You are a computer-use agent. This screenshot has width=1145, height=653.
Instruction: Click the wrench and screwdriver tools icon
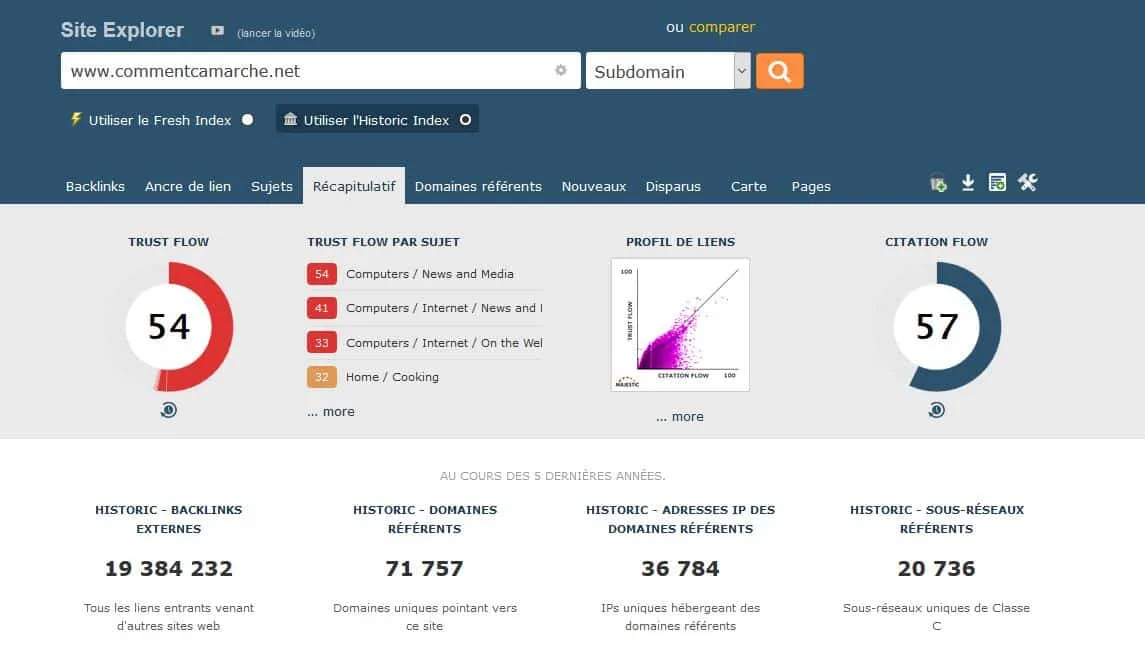pos(1027,182)
